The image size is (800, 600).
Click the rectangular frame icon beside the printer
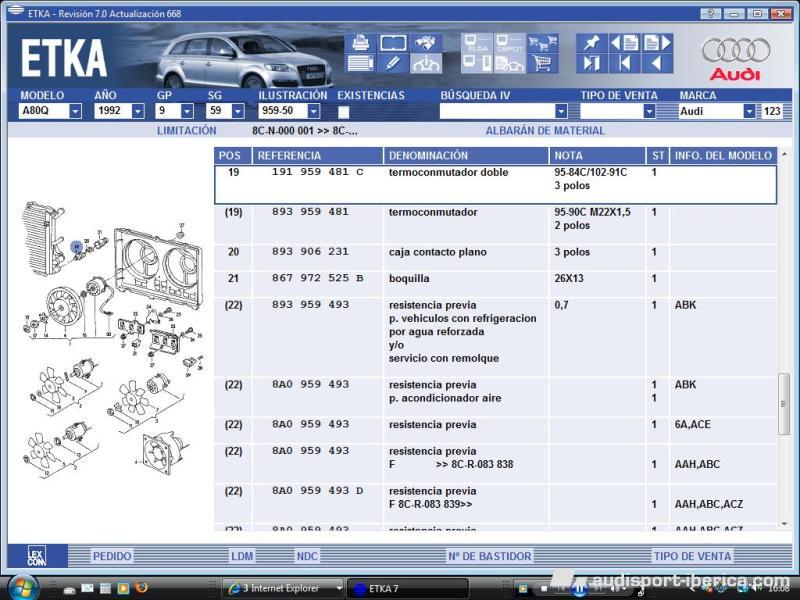[393, 43]
